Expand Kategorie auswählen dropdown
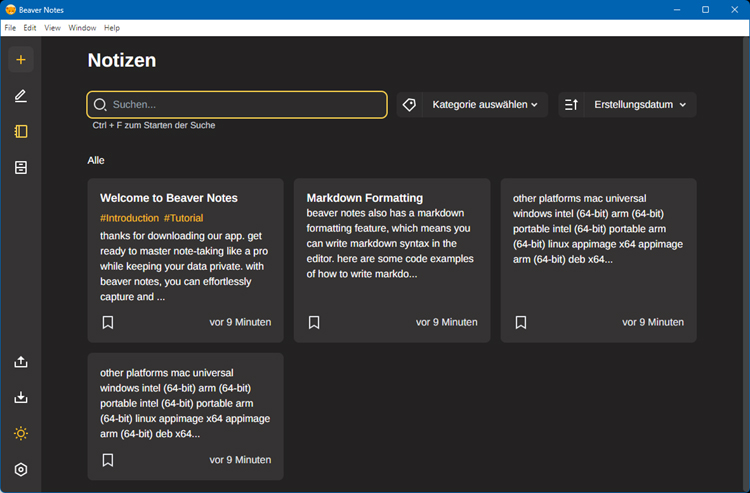Viewport: 750px width, 493px height. coord(485,105)
